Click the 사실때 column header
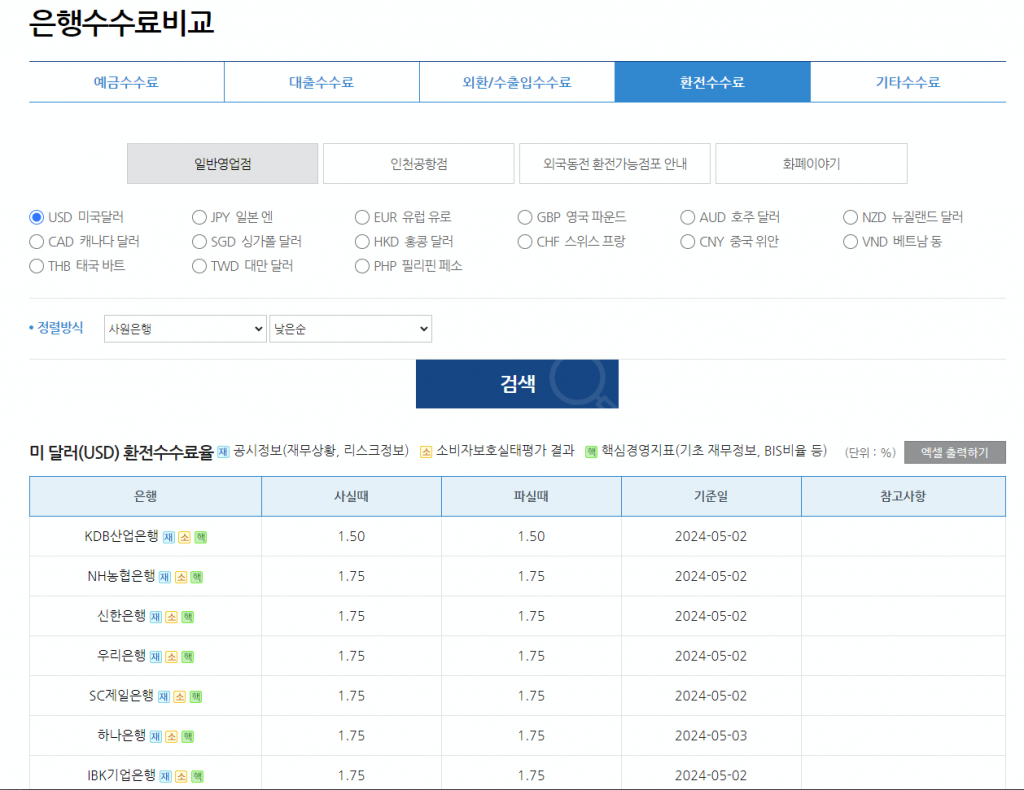1024x790 pixels. tap(351, 496)
